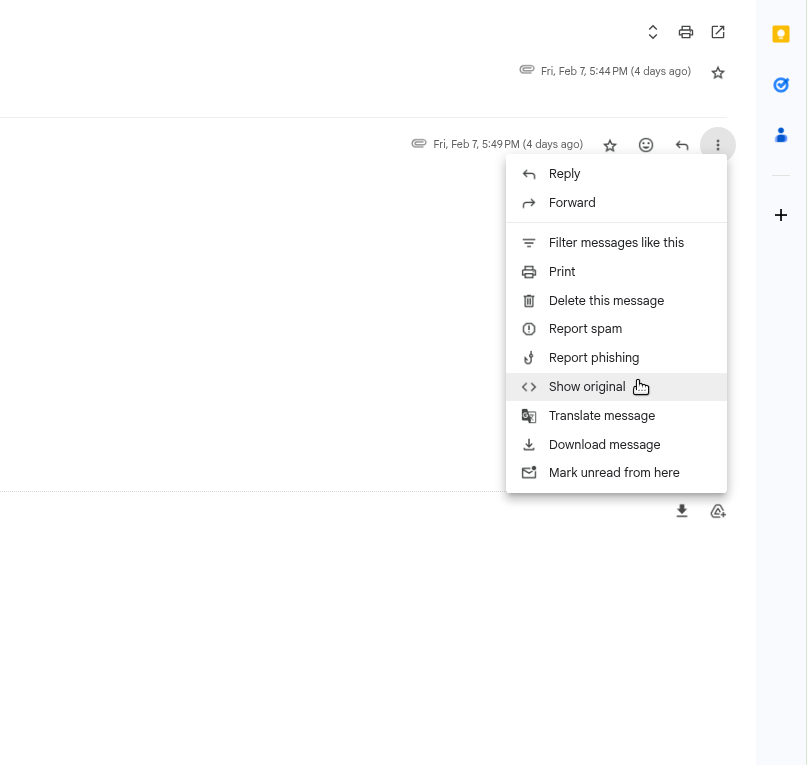Report the message as phishing
The height and width of the screenshot is (765, 807).
coord(594,357)
